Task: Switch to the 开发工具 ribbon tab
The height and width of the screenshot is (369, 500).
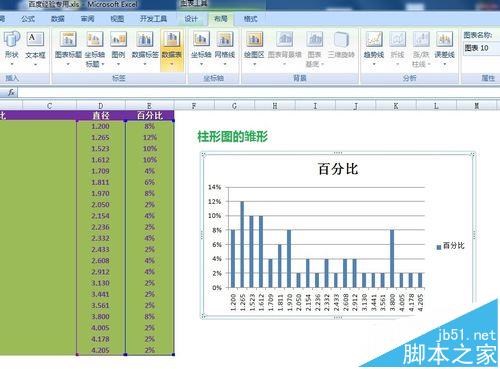Action: 153,19
